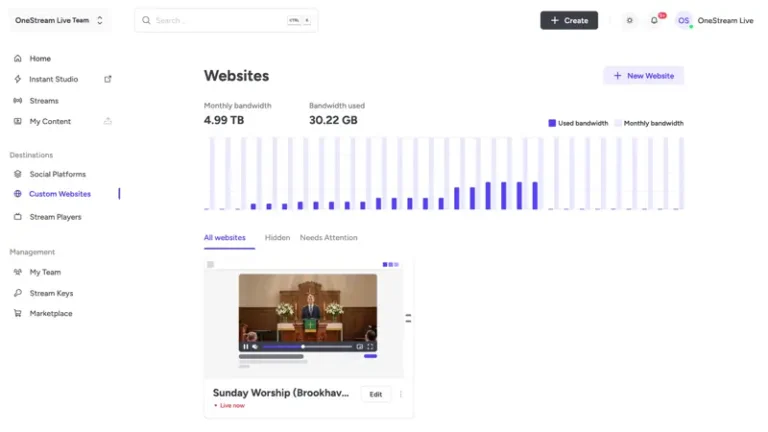Open Social Platforms in the sidebar
Screen dimensions: 768x432
pos(57,174)
